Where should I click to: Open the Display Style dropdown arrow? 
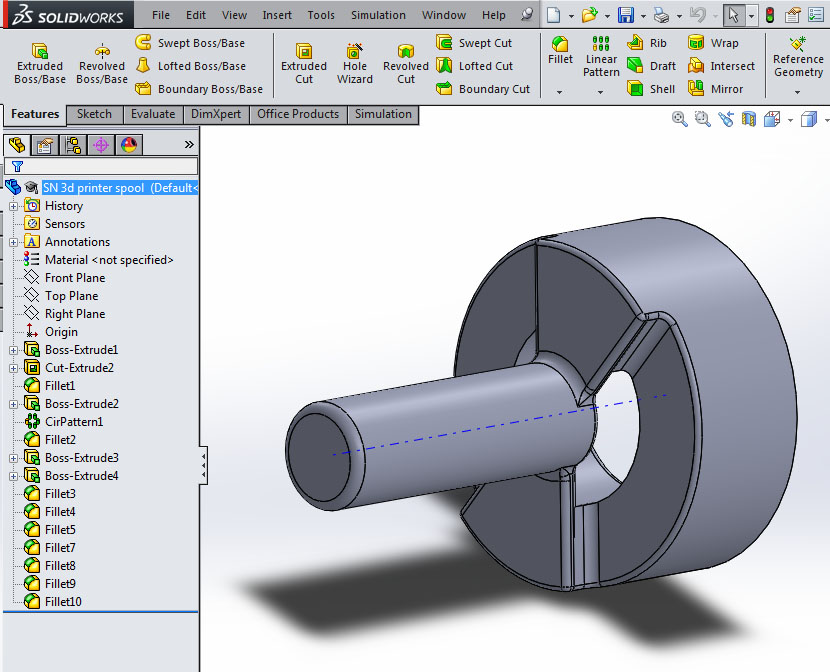click(x=827, y=119)
